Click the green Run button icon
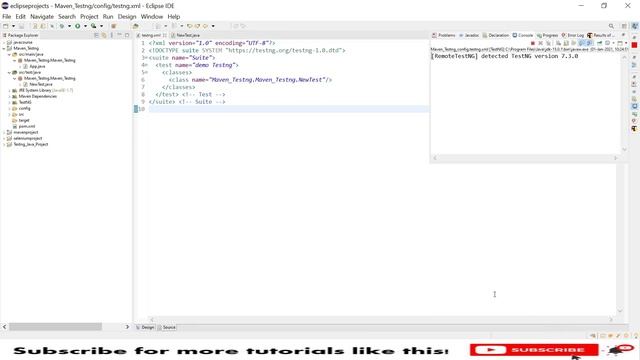This screenshot has height=360, width=640. pos(78,26)
